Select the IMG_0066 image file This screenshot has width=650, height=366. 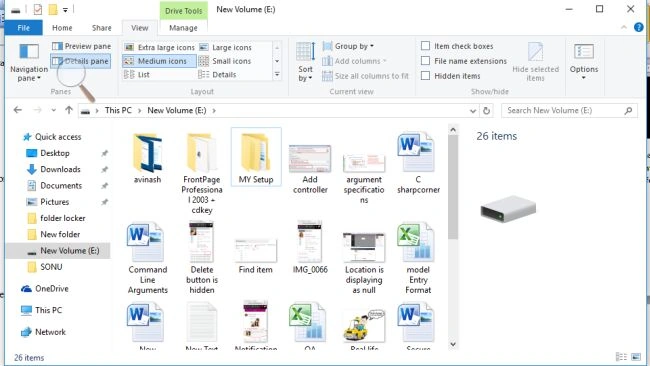point(310,248)
